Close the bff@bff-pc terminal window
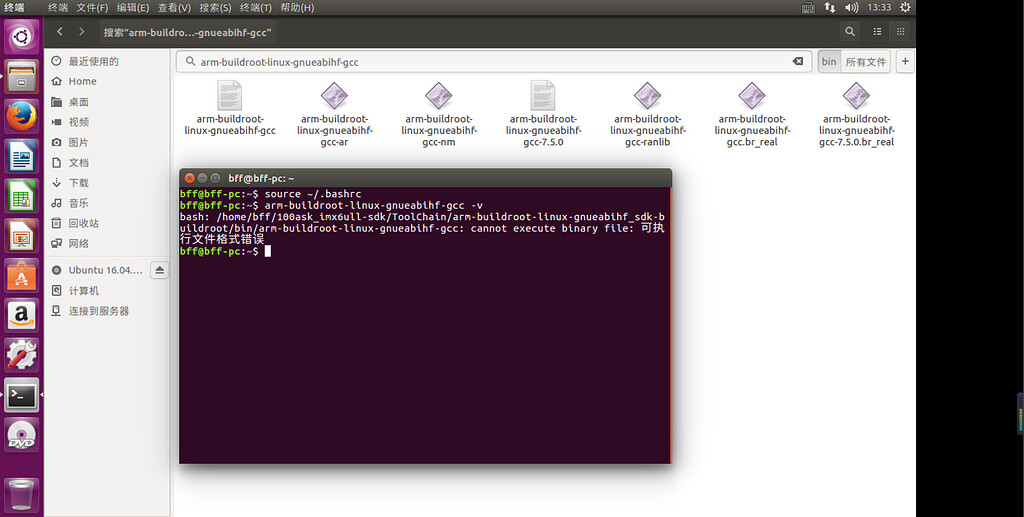 189,178
